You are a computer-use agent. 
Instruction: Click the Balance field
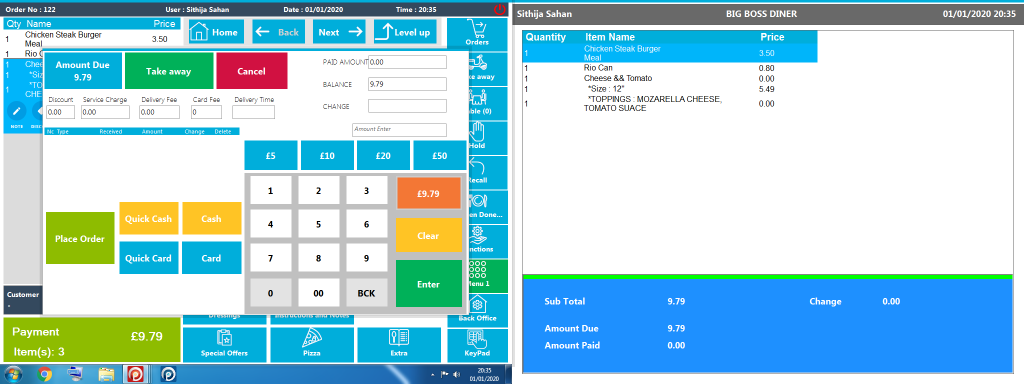[407, 84]
